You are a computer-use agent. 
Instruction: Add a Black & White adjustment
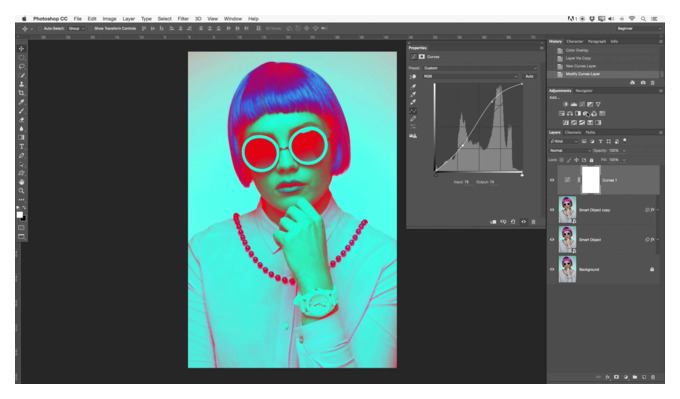(x=578, y=114)
